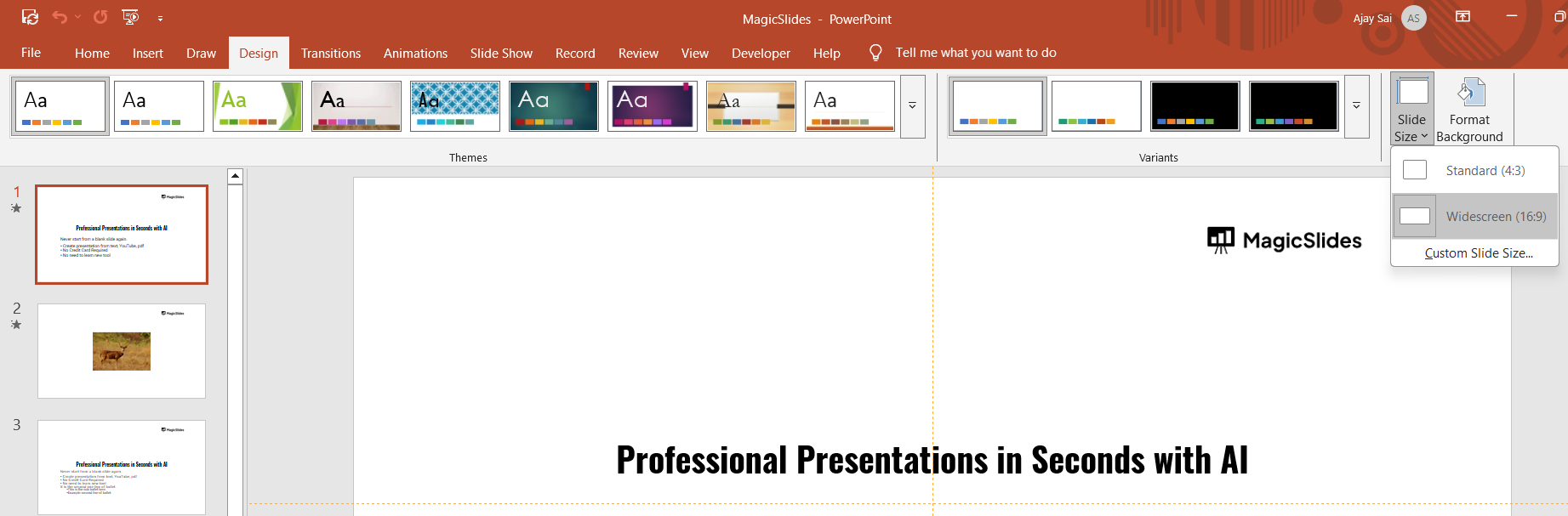Select slide 2 thumbnail with deer image
Viewport: 1568px width, 516px height.
pos(122,351)
